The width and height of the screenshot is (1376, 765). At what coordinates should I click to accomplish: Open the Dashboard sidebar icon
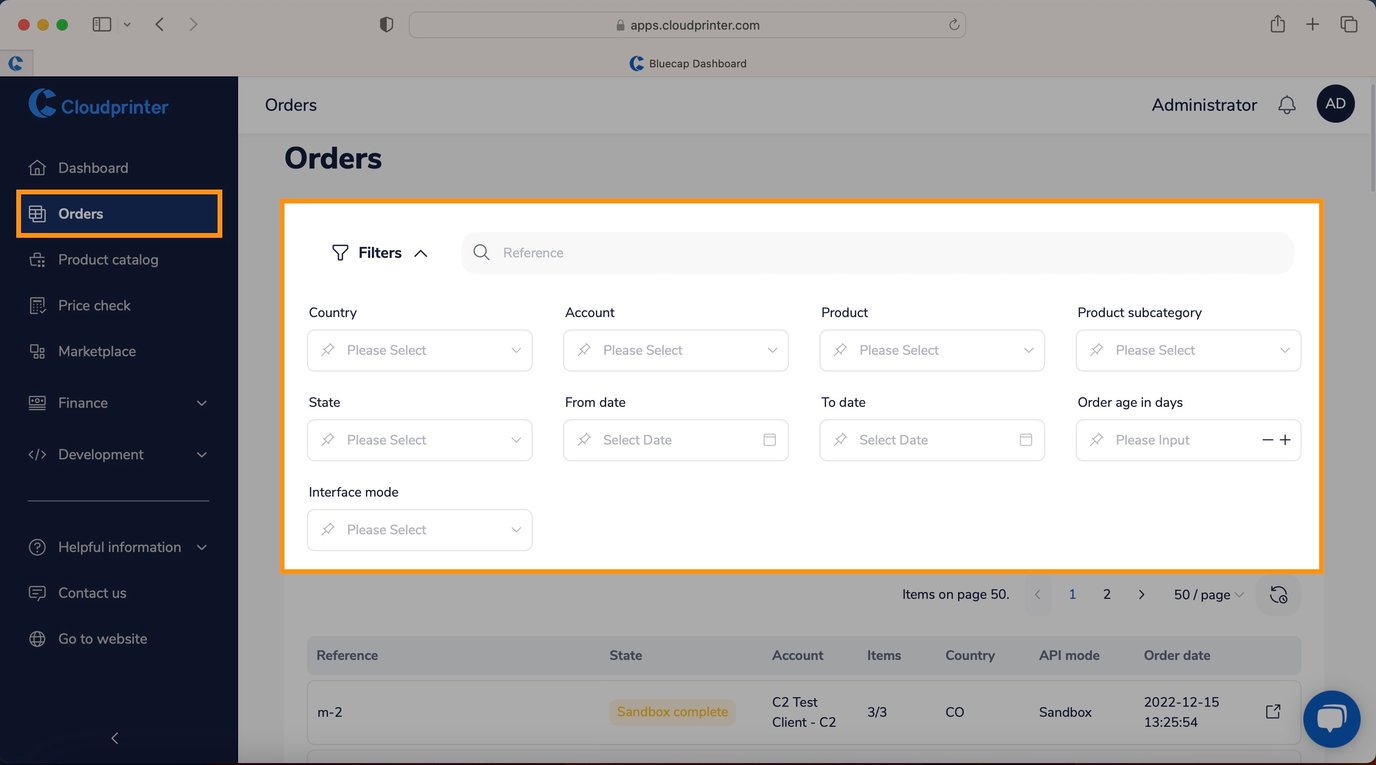pyautogui.click(x=37, y=167)
